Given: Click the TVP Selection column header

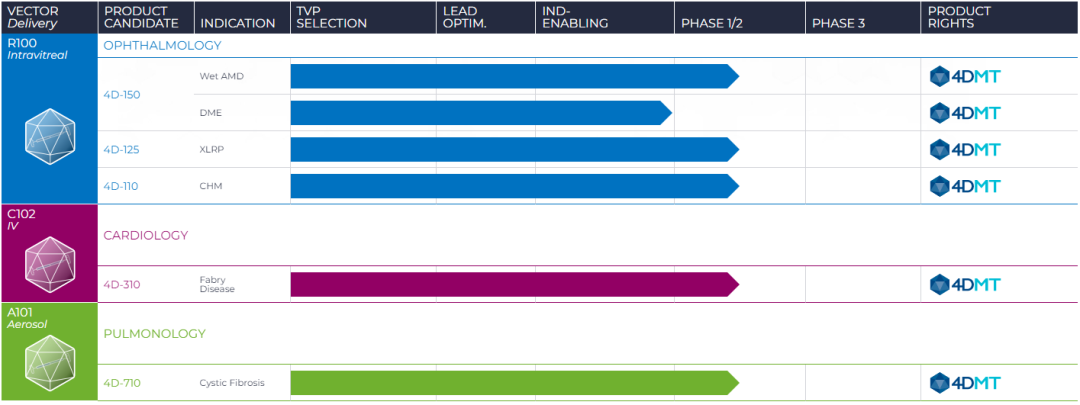Looking at the screenshot, I should click(331, 17).
